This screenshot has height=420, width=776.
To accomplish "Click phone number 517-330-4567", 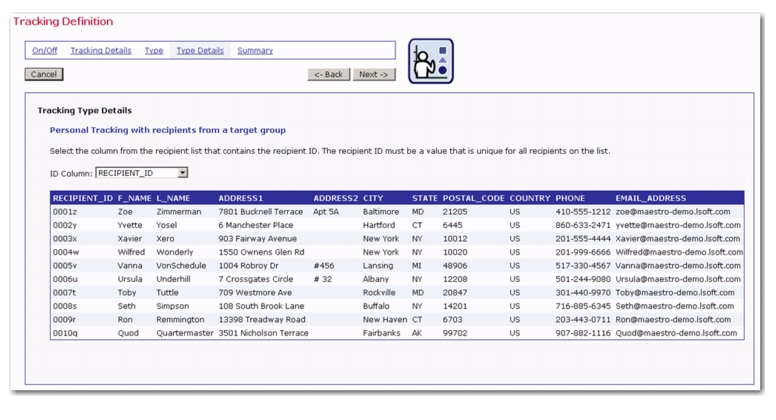I will coord(583,266).
